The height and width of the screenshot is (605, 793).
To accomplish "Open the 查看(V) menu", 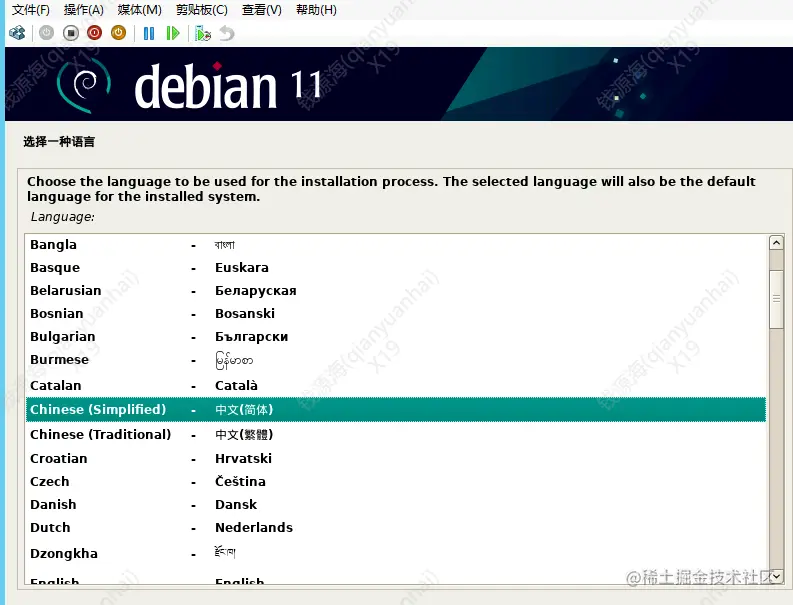I will pos(261,10).
